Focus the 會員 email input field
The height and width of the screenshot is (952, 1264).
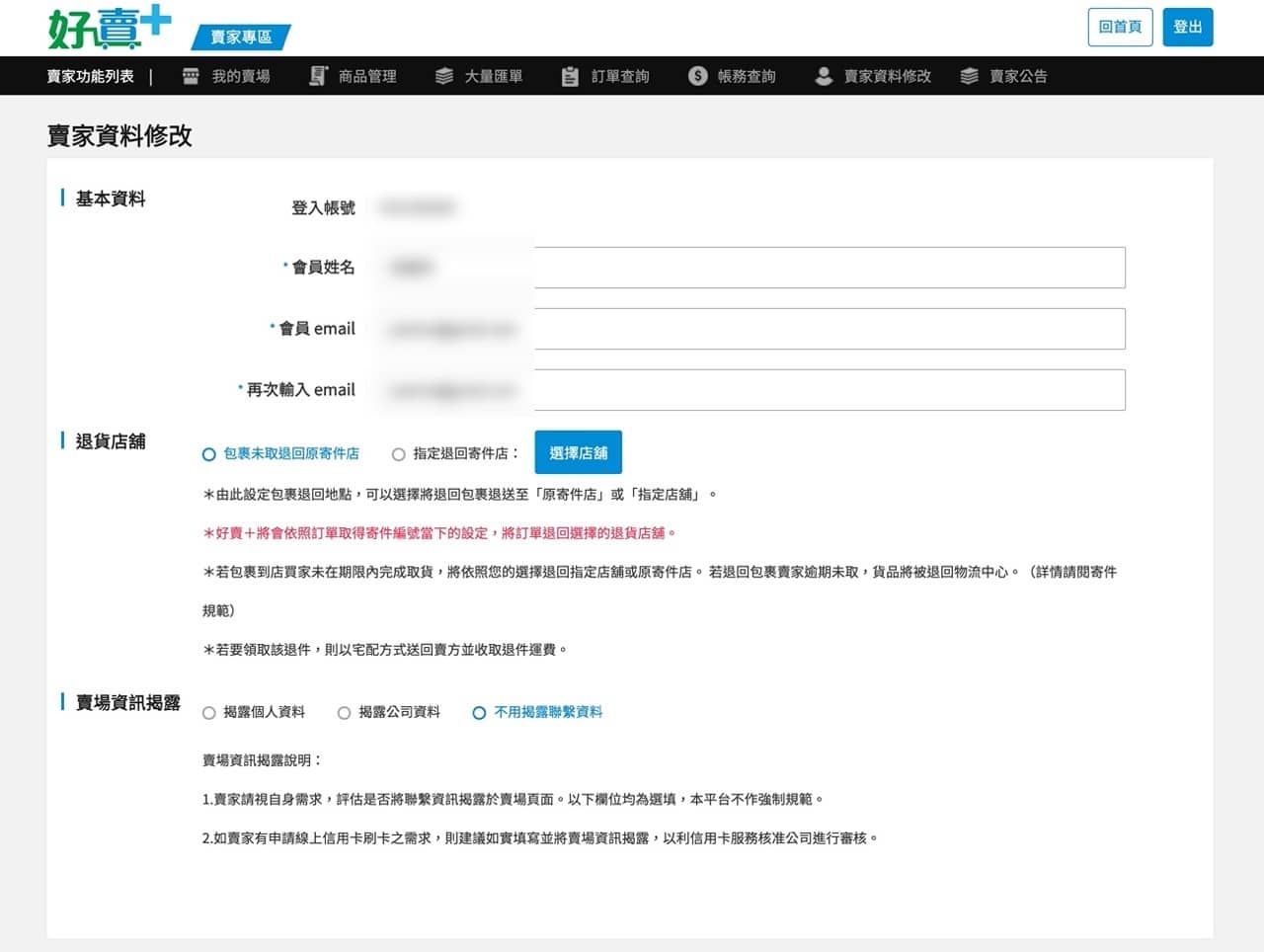tap(750, 329)
